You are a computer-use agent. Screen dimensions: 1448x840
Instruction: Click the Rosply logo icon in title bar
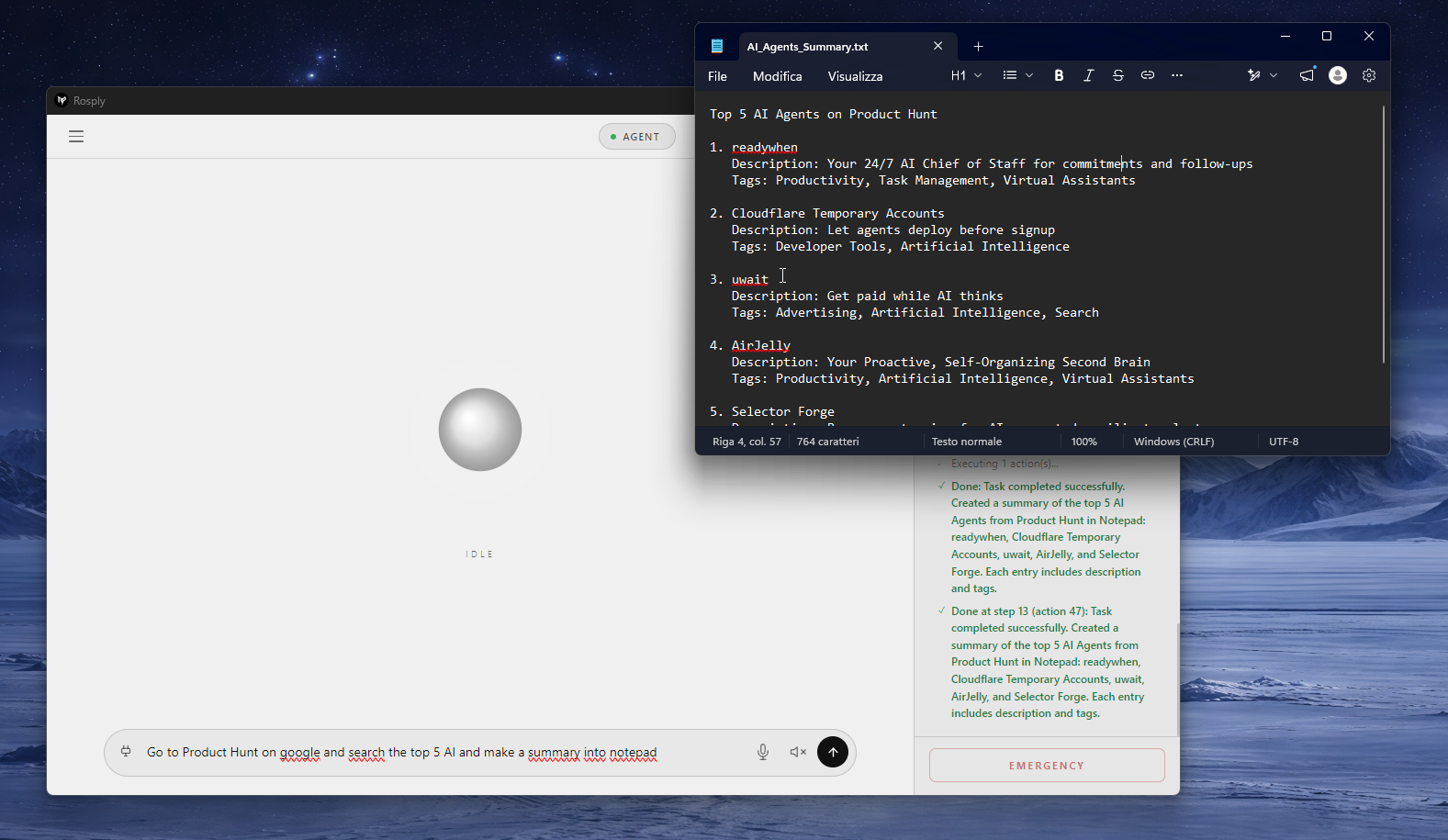(62, 100)
